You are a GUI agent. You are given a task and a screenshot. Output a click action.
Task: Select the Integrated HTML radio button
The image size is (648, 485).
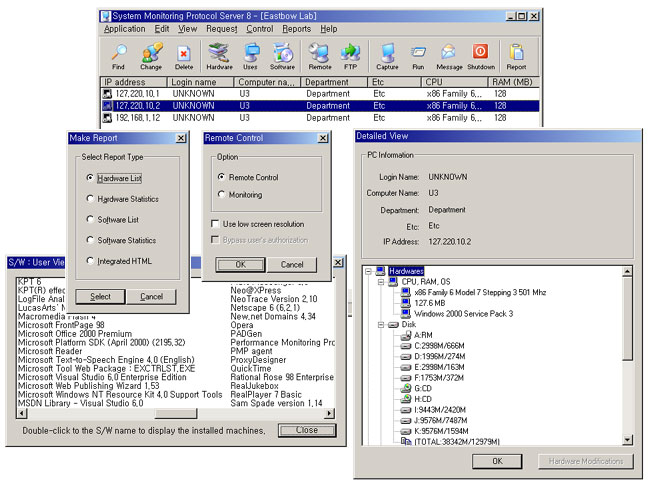(x=90, y=260)
